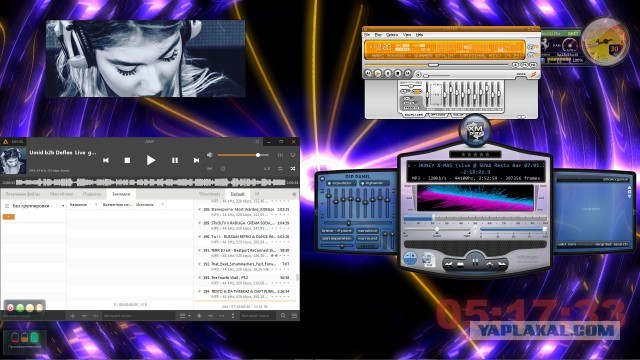640x360 pixels.
Task: Toggle checkbox of playlist track 192
Action: 199,264
